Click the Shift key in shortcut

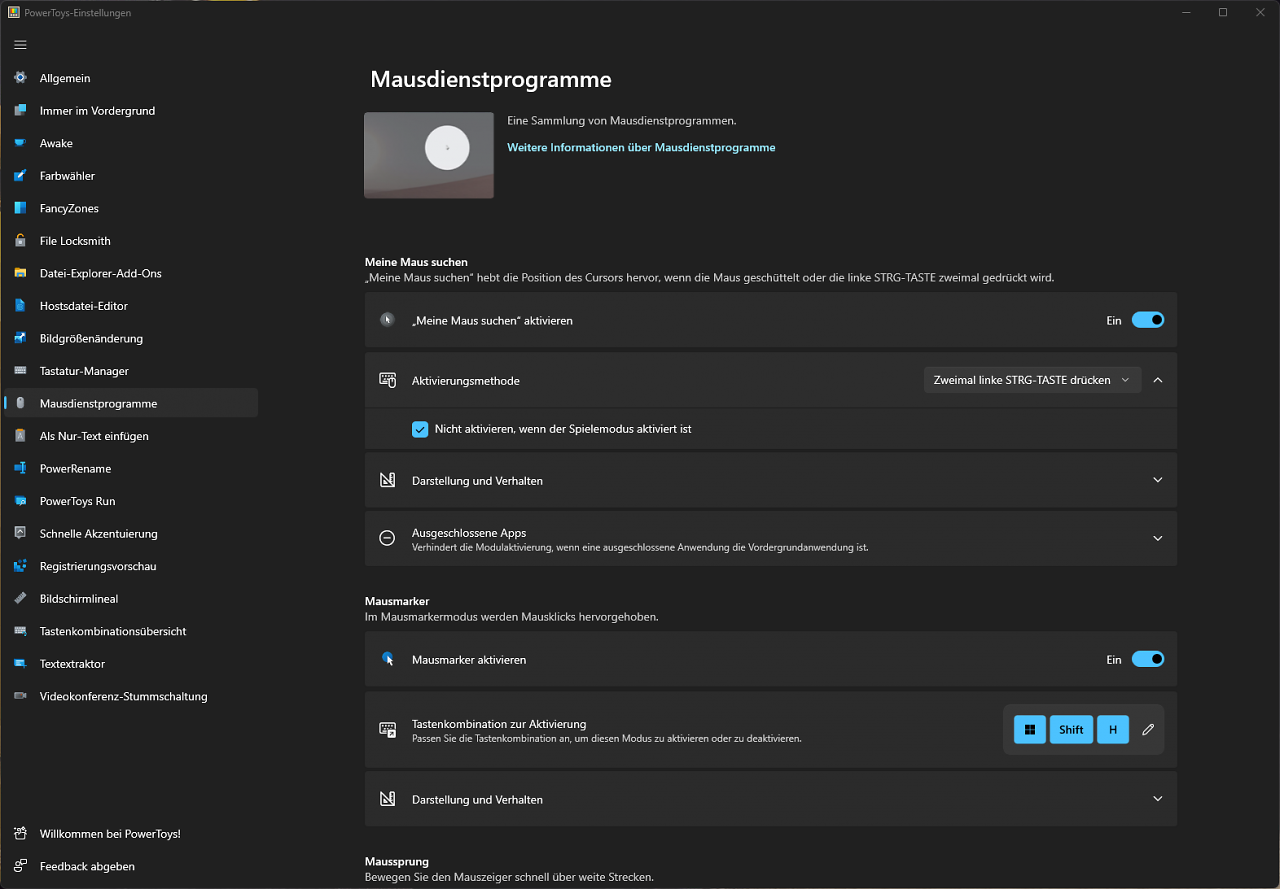click(1071, 730)
